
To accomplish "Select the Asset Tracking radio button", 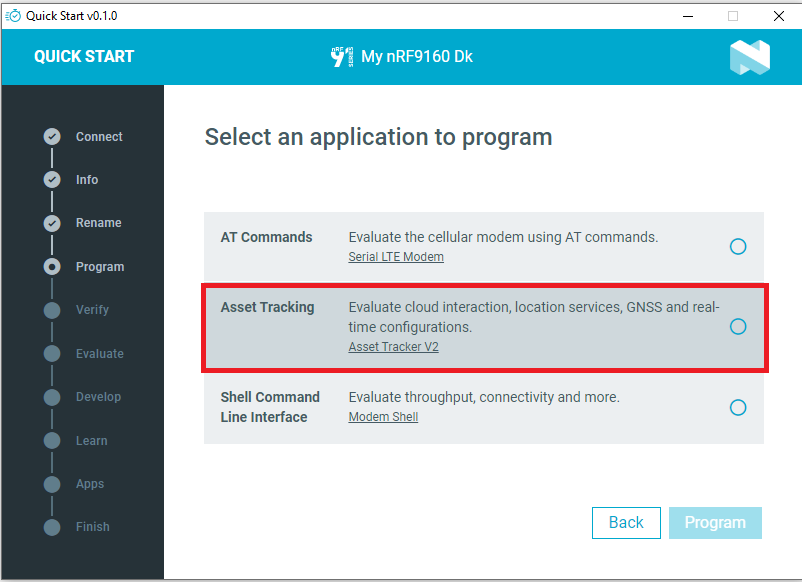I will pos(738,326).
